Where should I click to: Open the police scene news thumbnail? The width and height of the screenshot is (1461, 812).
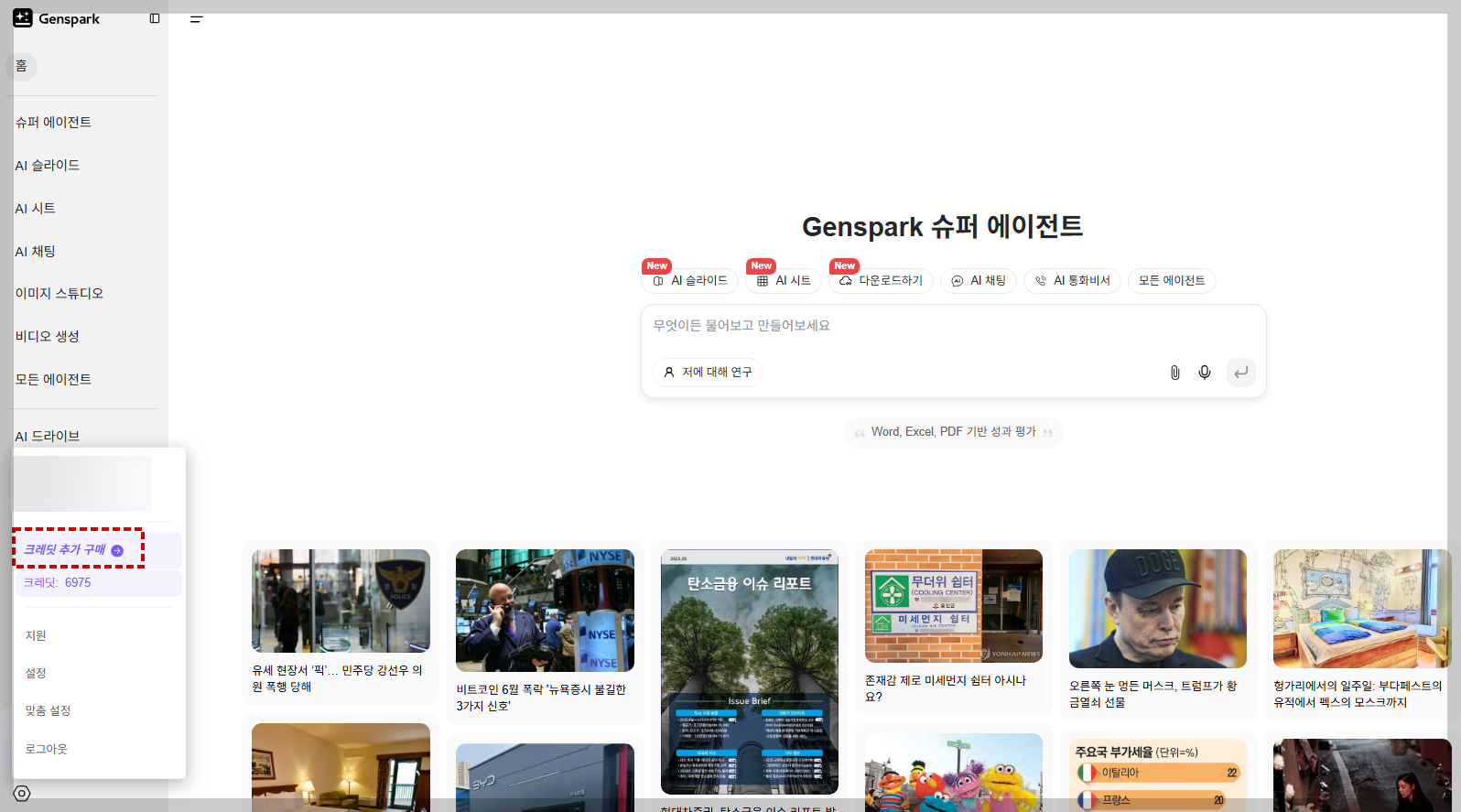coord(341,601)
